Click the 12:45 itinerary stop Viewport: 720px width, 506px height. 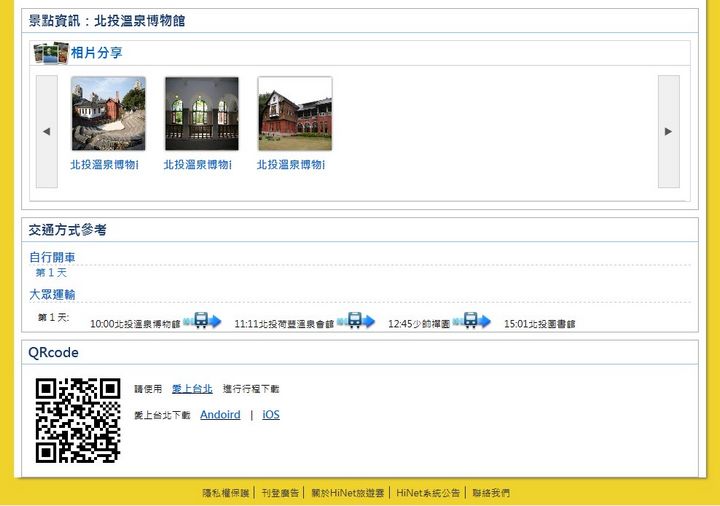click(419, 324)
